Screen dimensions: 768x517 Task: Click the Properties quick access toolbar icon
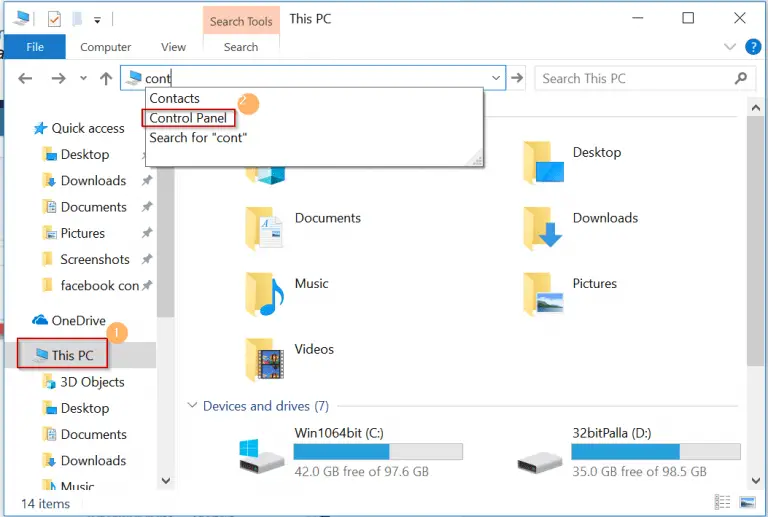click(54, 19)
